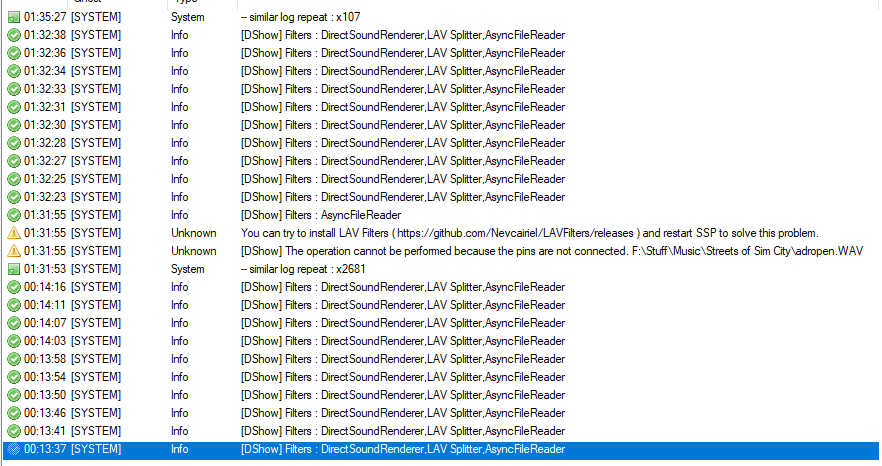This screenshot has height=466, width=882.
Task: Click the green checkmark icon at 00:13:58
Action: (14, 359)
